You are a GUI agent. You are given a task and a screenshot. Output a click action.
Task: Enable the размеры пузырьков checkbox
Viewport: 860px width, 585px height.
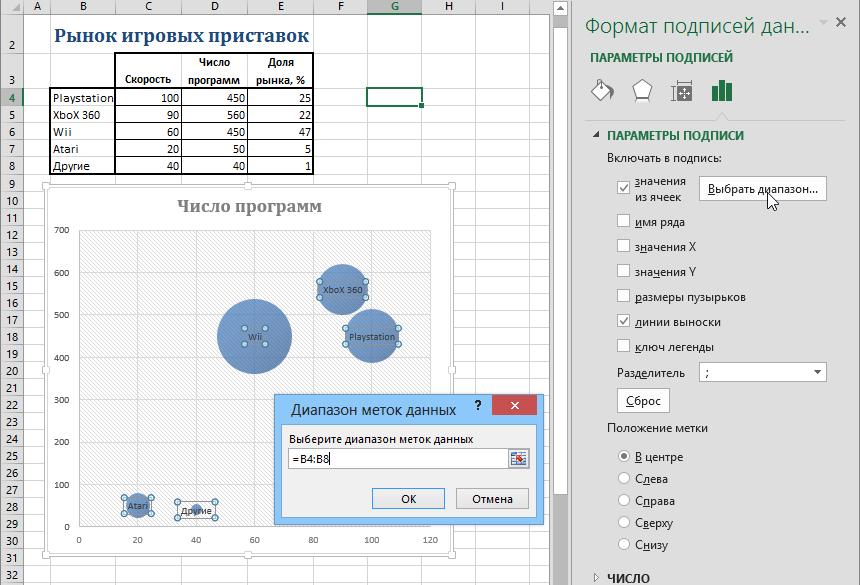click(x=623, y=296)
